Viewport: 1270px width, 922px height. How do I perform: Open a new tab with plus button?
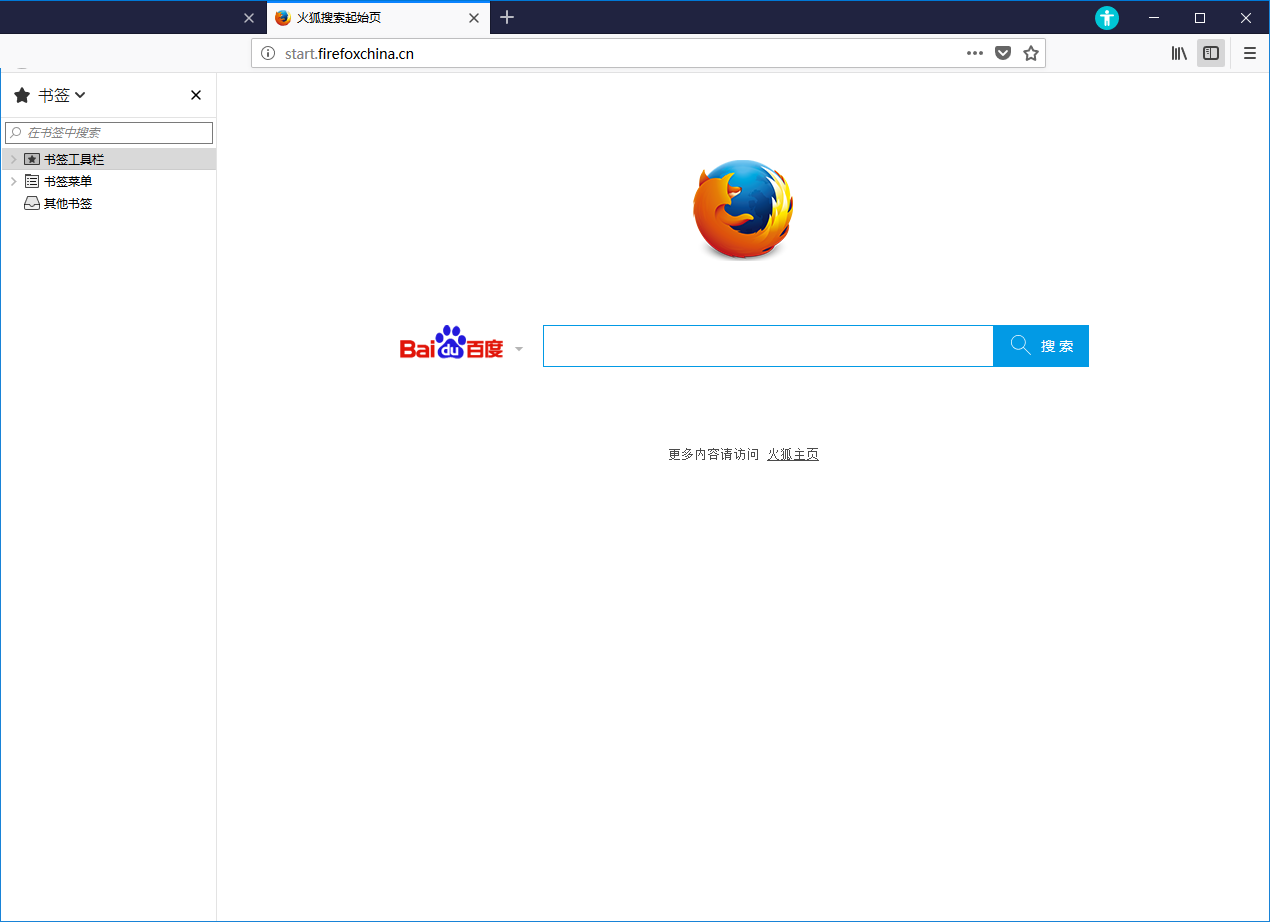tap(507, 17)
